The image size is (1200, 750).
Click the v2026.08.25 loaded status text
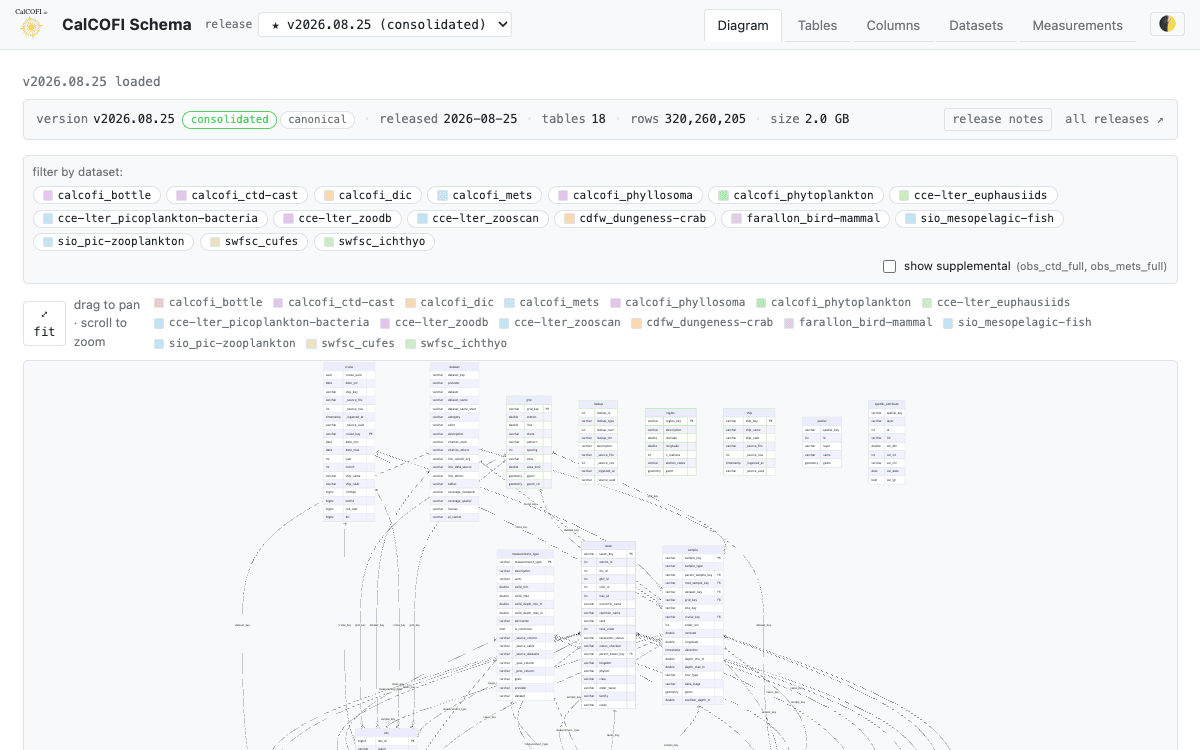[x=92, y=82]
